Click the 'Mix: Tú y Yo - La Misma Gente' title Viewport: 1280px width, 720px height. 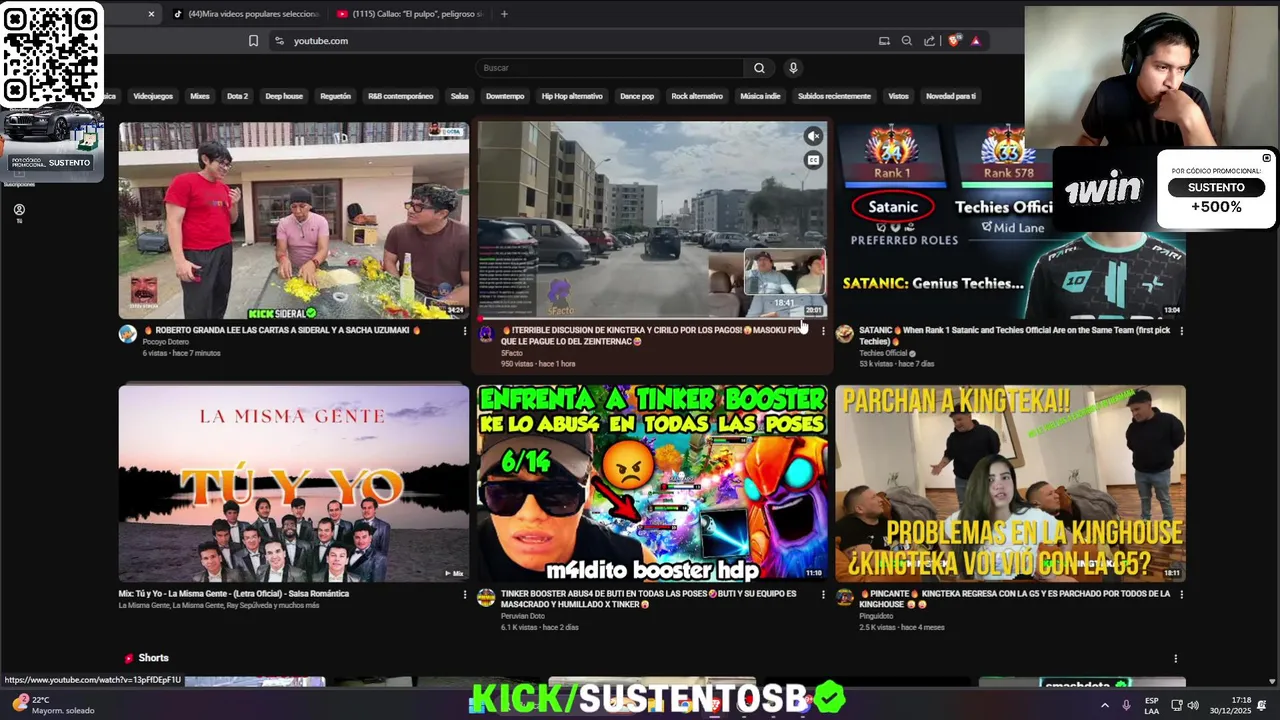click(x=234, y=594)
